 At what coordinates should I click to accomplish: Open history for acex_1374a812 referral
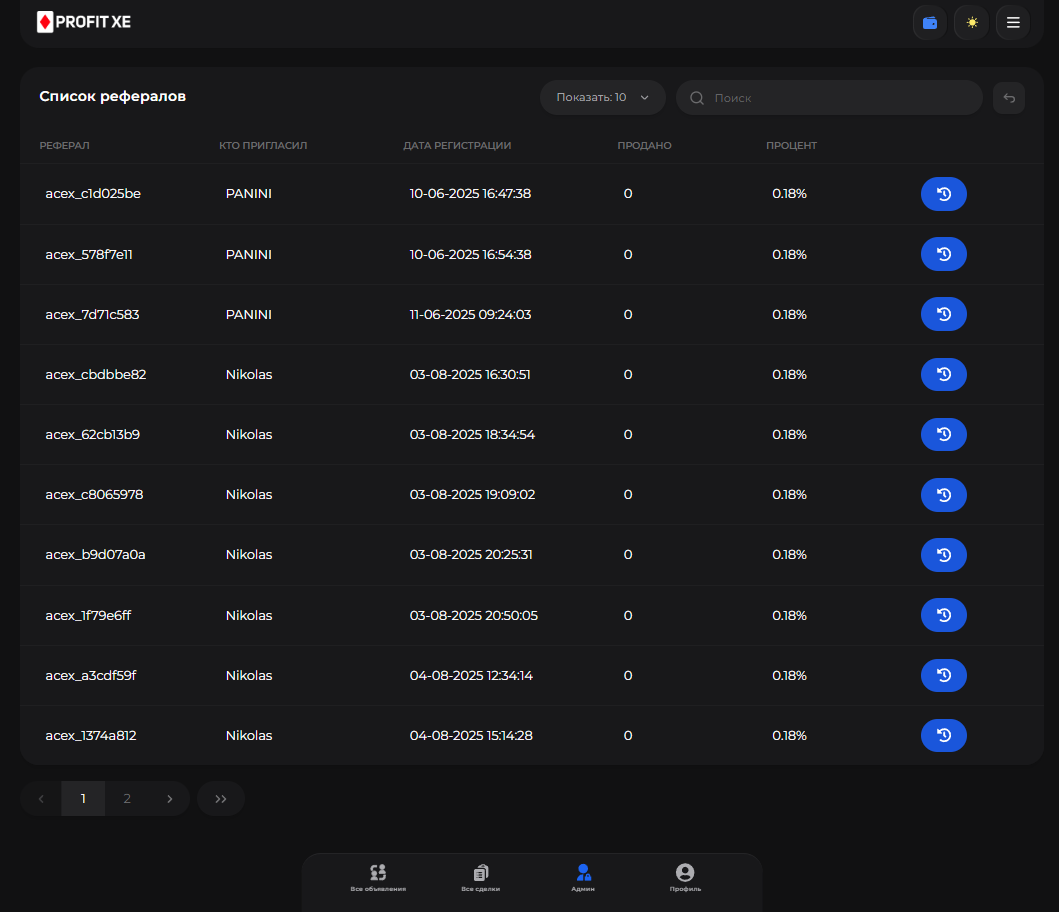(x=943, y=735)
